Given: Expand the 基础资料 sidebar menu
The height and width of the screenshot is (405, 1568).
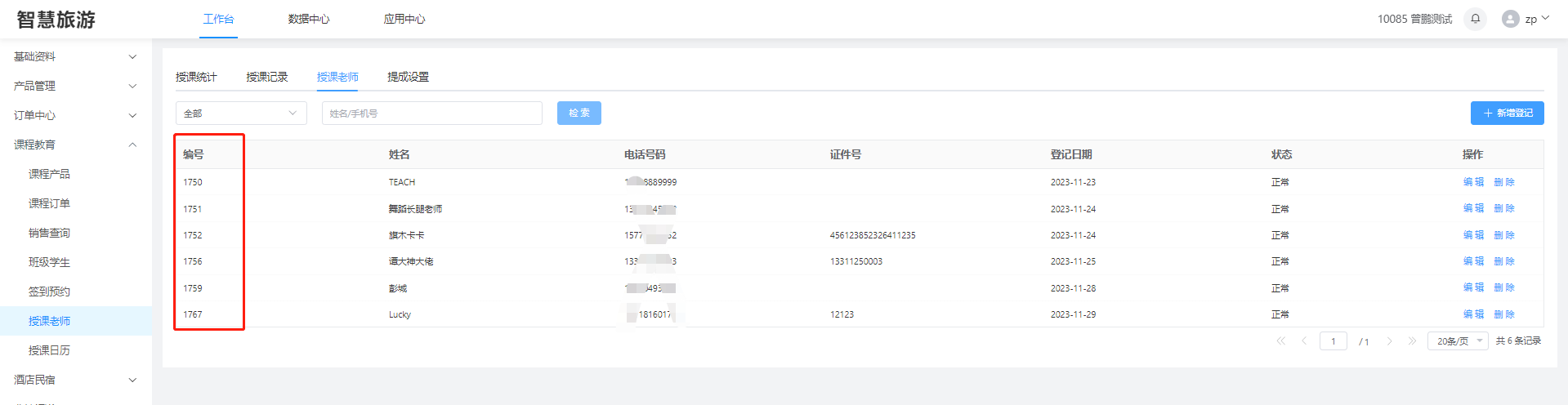Looking at the screenshot, I should coord(75,56).
